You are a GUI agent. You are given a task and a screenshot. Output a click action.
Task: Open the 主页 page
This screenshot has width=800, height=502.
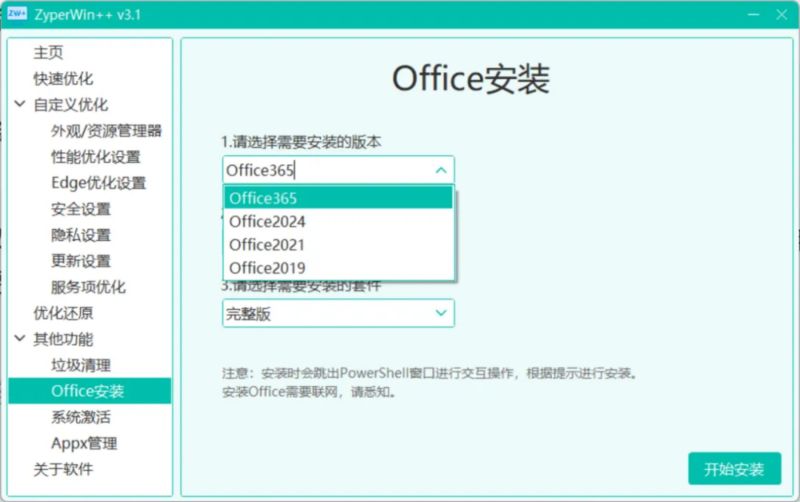coord(48,53)
